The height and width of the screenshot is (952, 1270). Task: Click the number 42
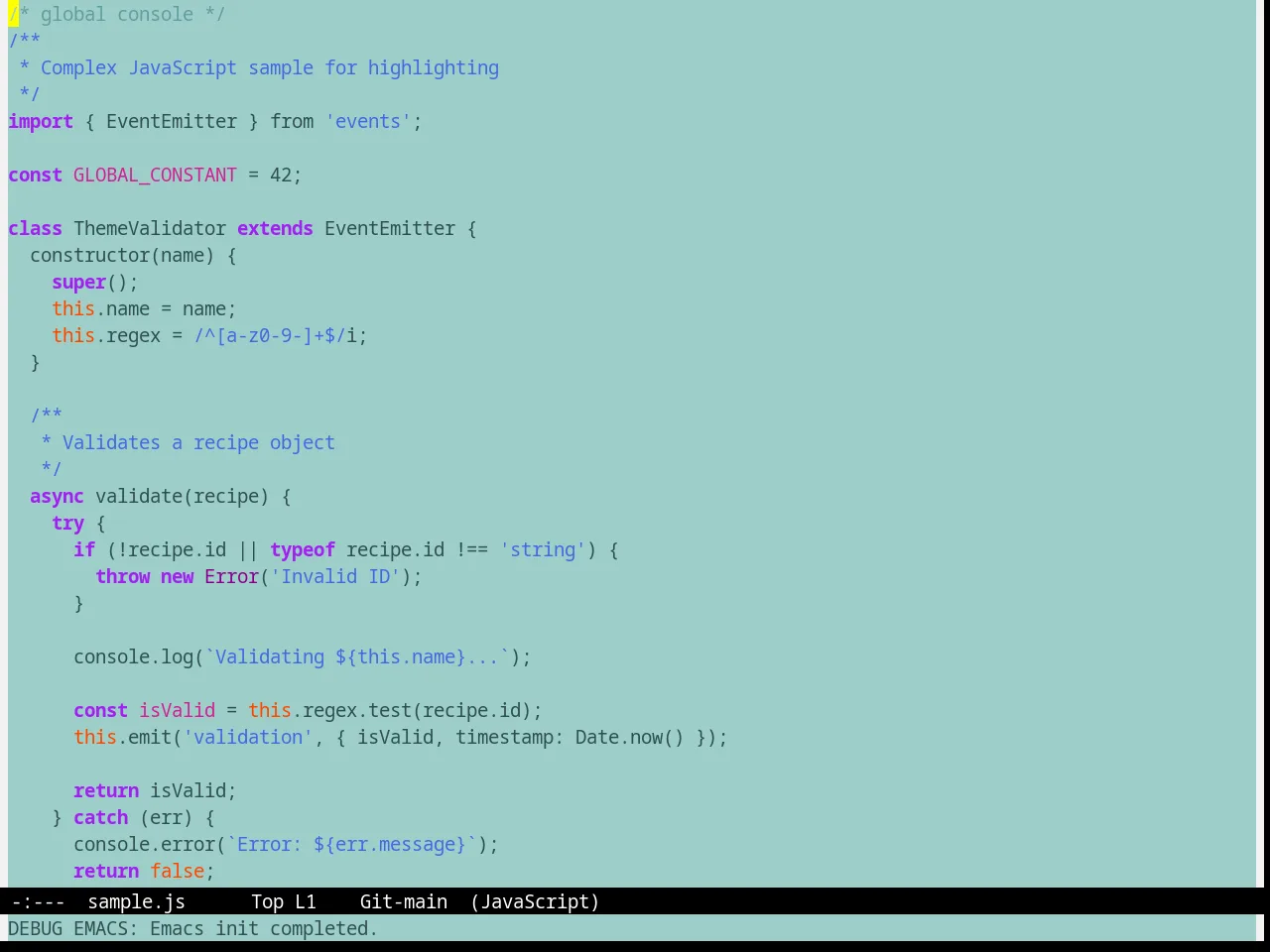(x=281, y=175)
